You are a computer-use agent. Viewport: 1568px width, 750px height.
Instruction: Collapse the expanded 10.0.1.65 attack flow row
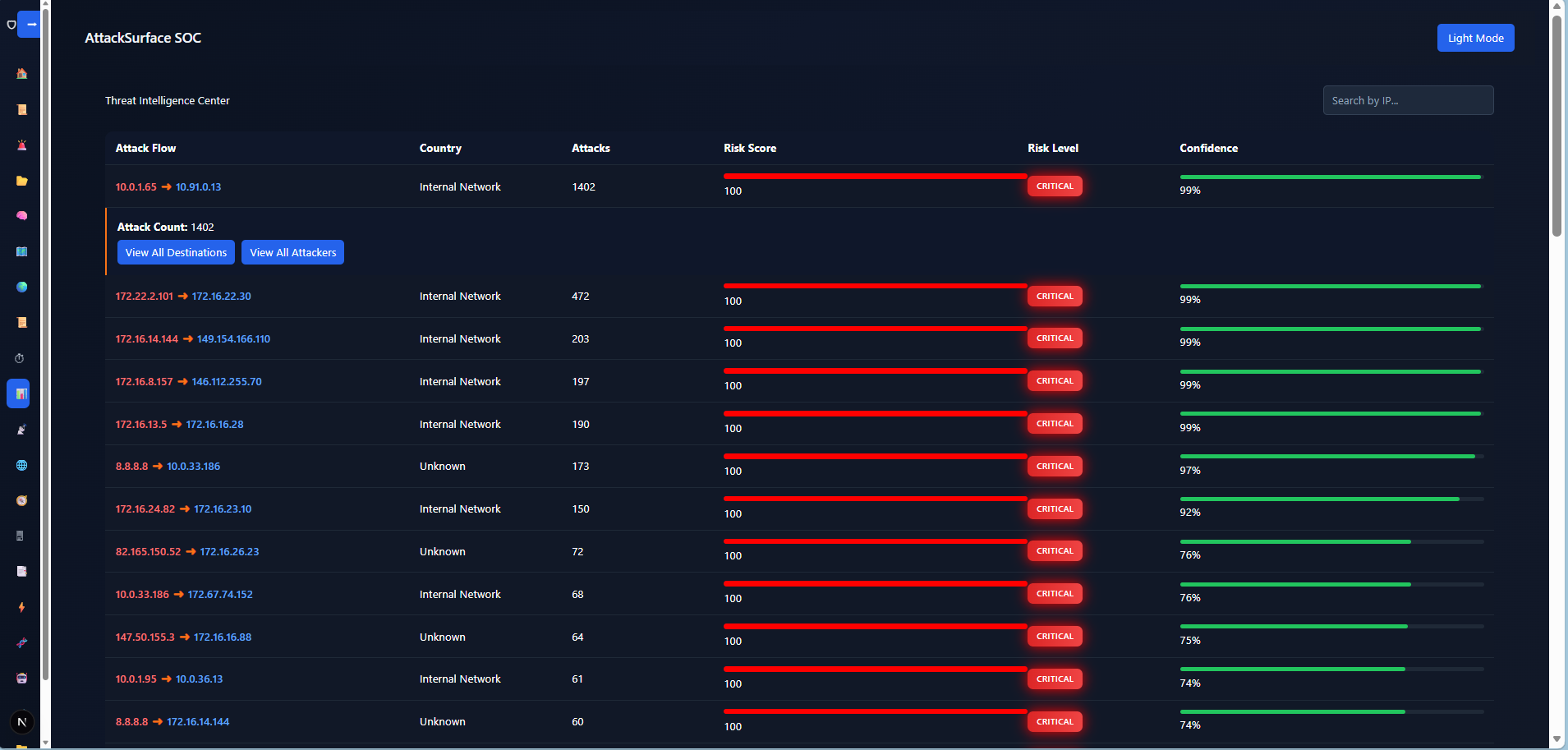click(799, 186)
